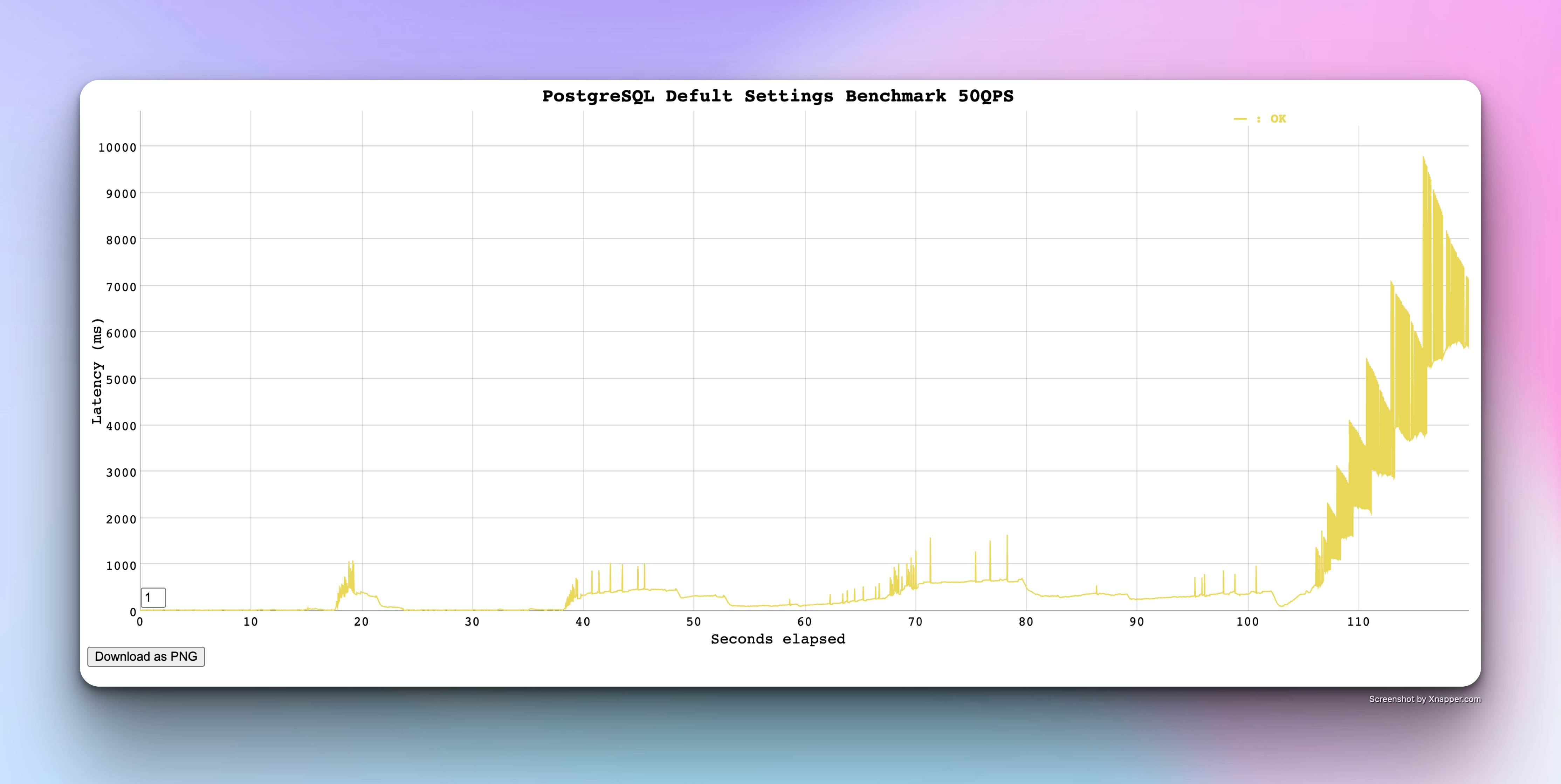Click the 100 x-axis tick label

coord(1248,621)
